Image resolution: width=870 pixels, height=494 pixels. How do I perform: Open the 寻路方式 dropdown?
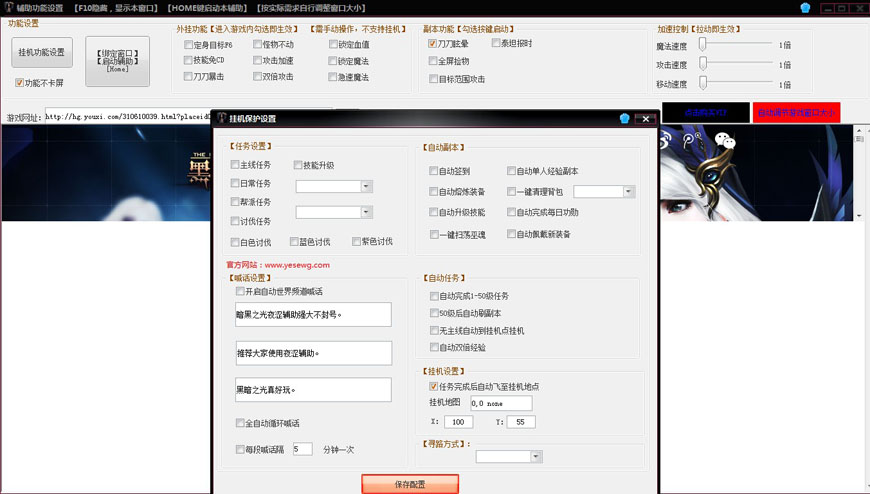536,457
